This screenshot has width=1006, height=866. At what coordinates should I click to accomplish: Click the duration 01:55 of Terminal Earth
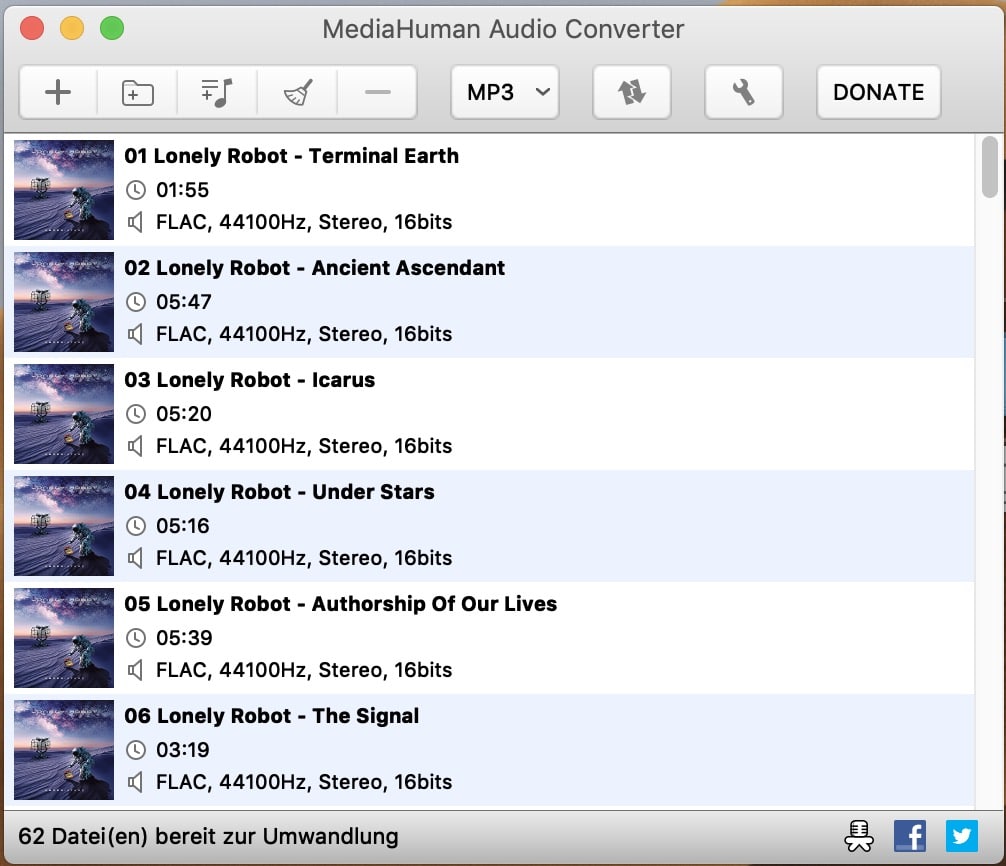[x=182, y=190]
